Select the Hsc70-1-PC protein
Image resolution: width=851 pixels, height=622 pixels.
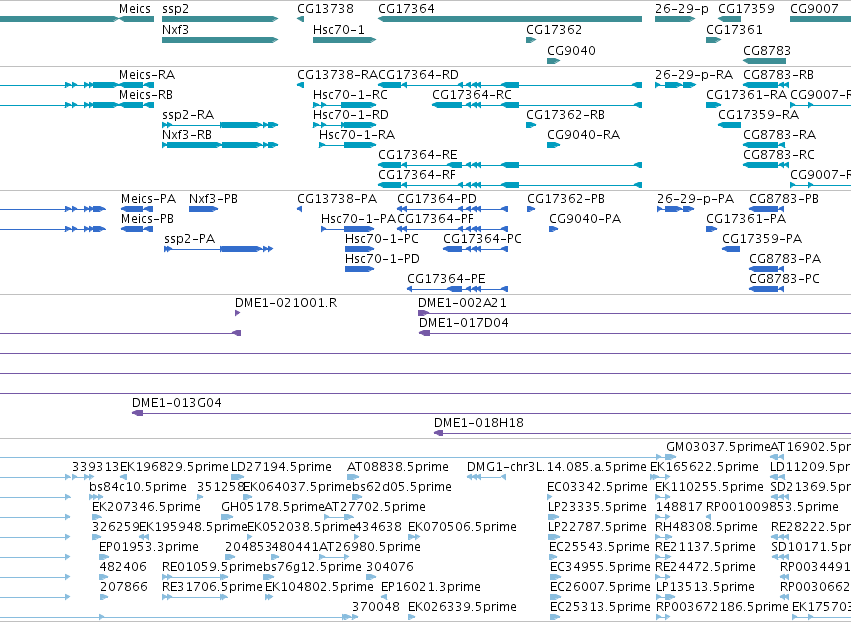(x=359, y=249)
